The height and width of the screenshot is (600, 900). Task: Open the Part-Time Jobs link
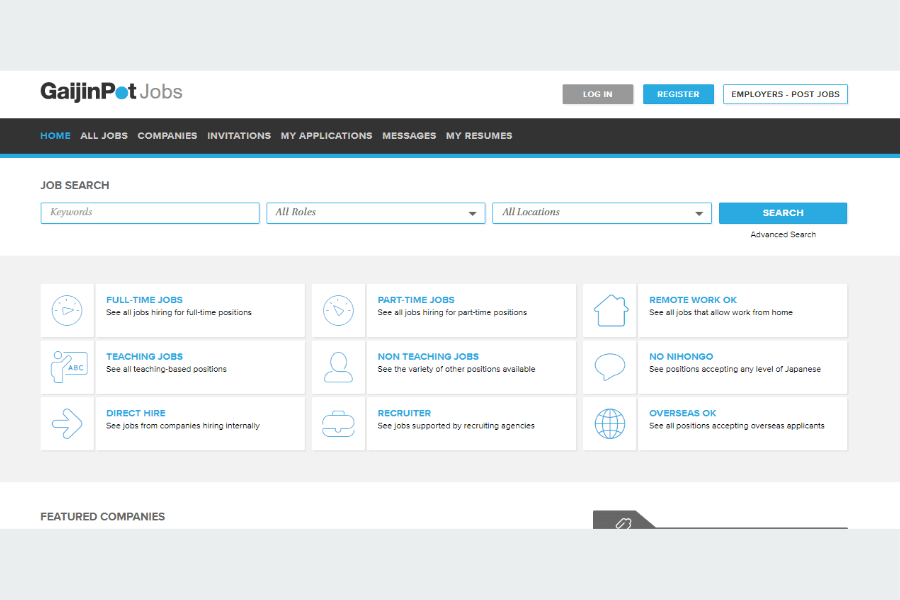tap(416, 300)
